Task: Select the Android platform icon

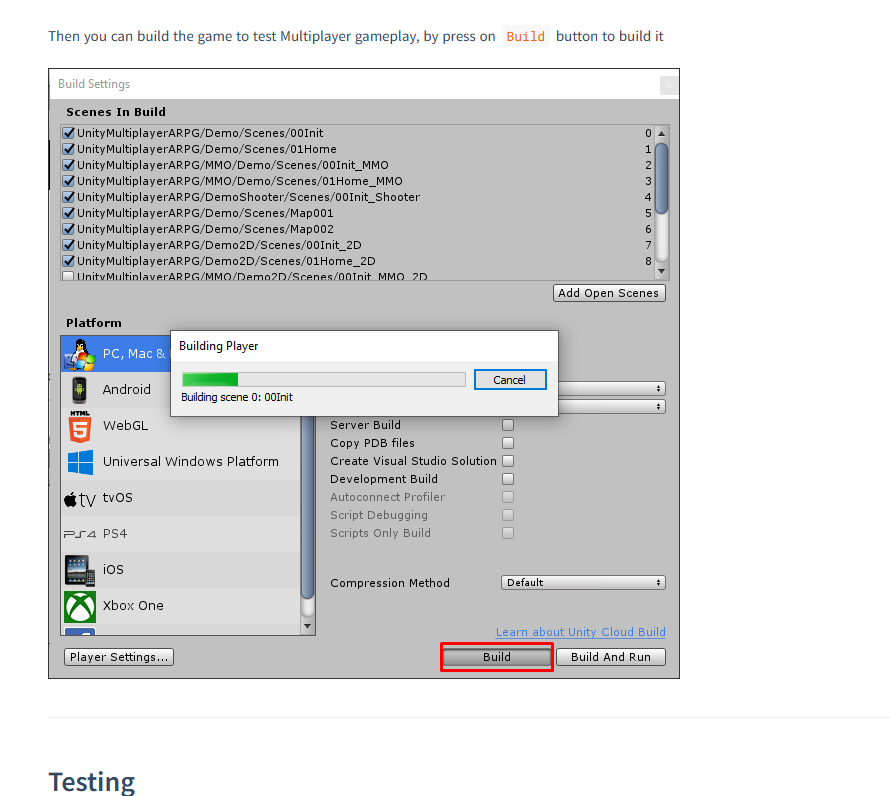Action: [79, 390]
